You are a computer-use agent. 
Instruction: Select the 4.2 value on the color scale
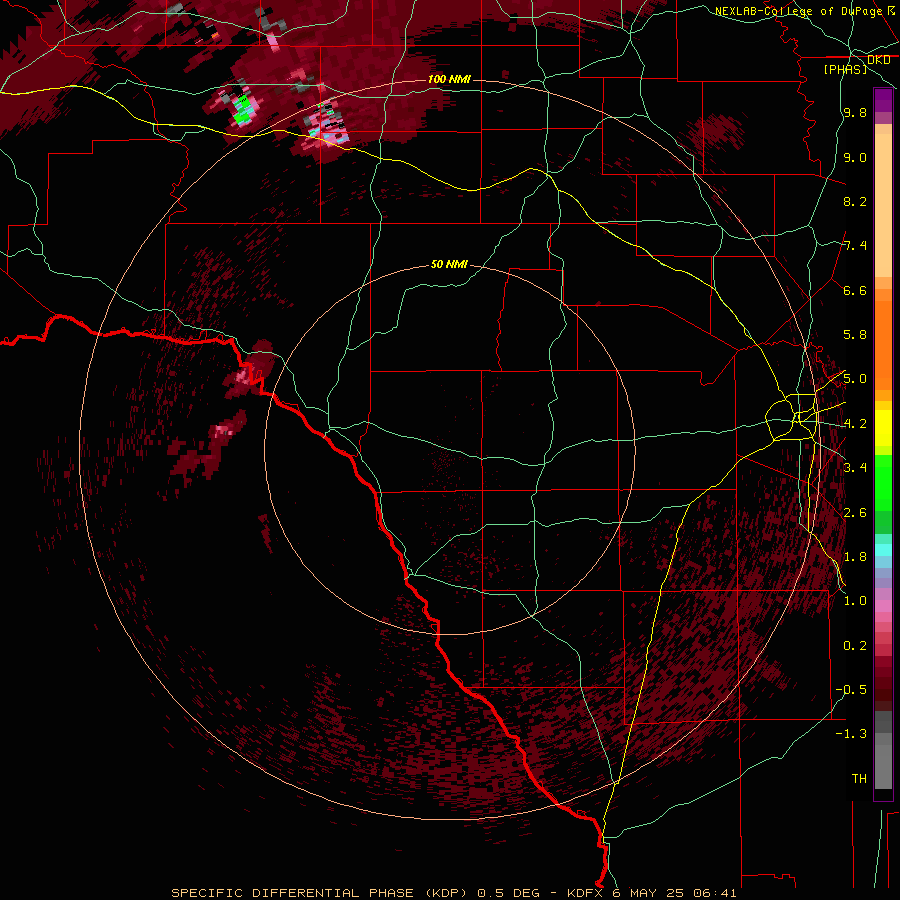pos(855,424)
